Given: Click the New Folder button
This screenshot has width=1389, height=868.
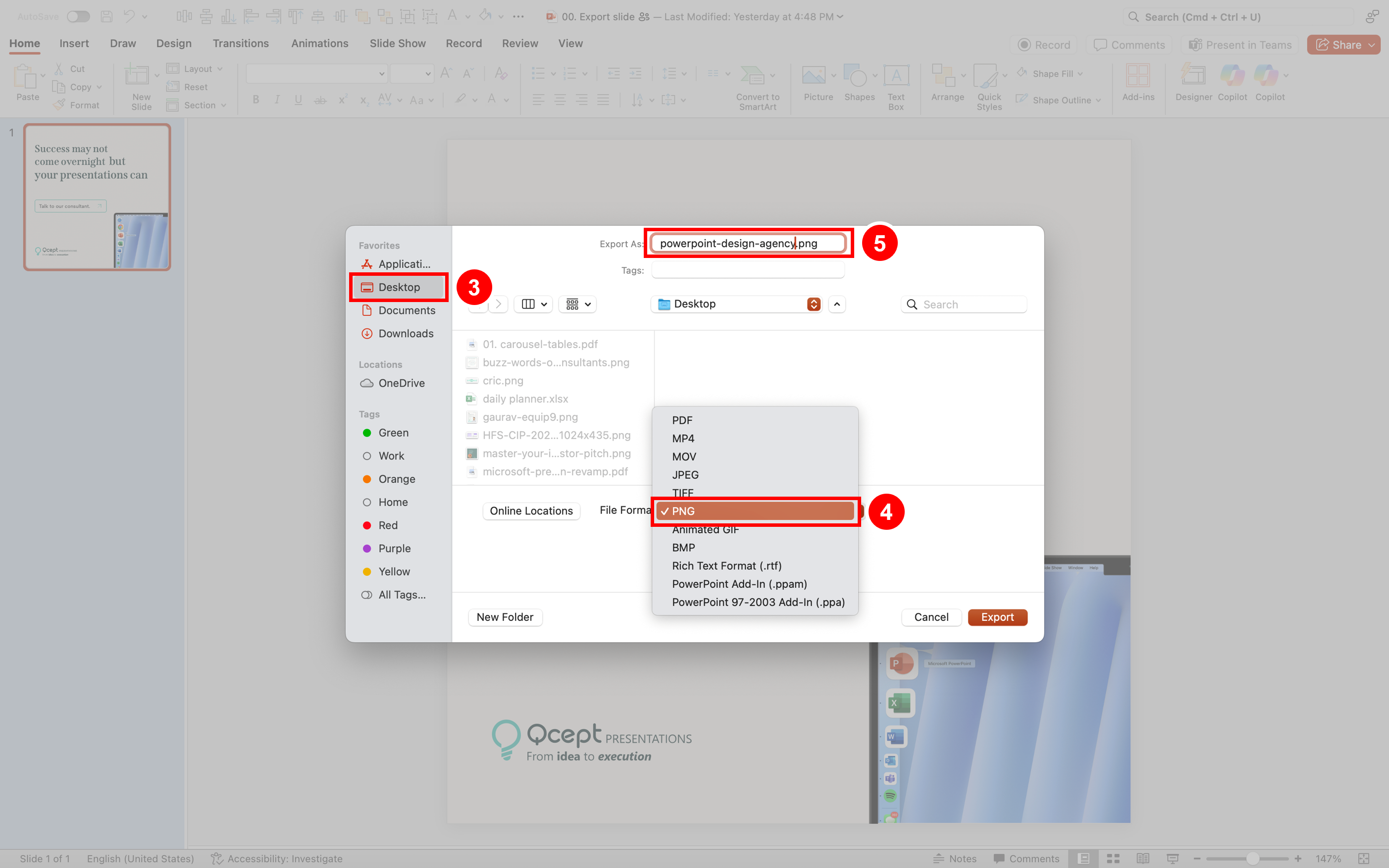Looking at the screenshot, I should pyautogui.click(x=505, y=617).
